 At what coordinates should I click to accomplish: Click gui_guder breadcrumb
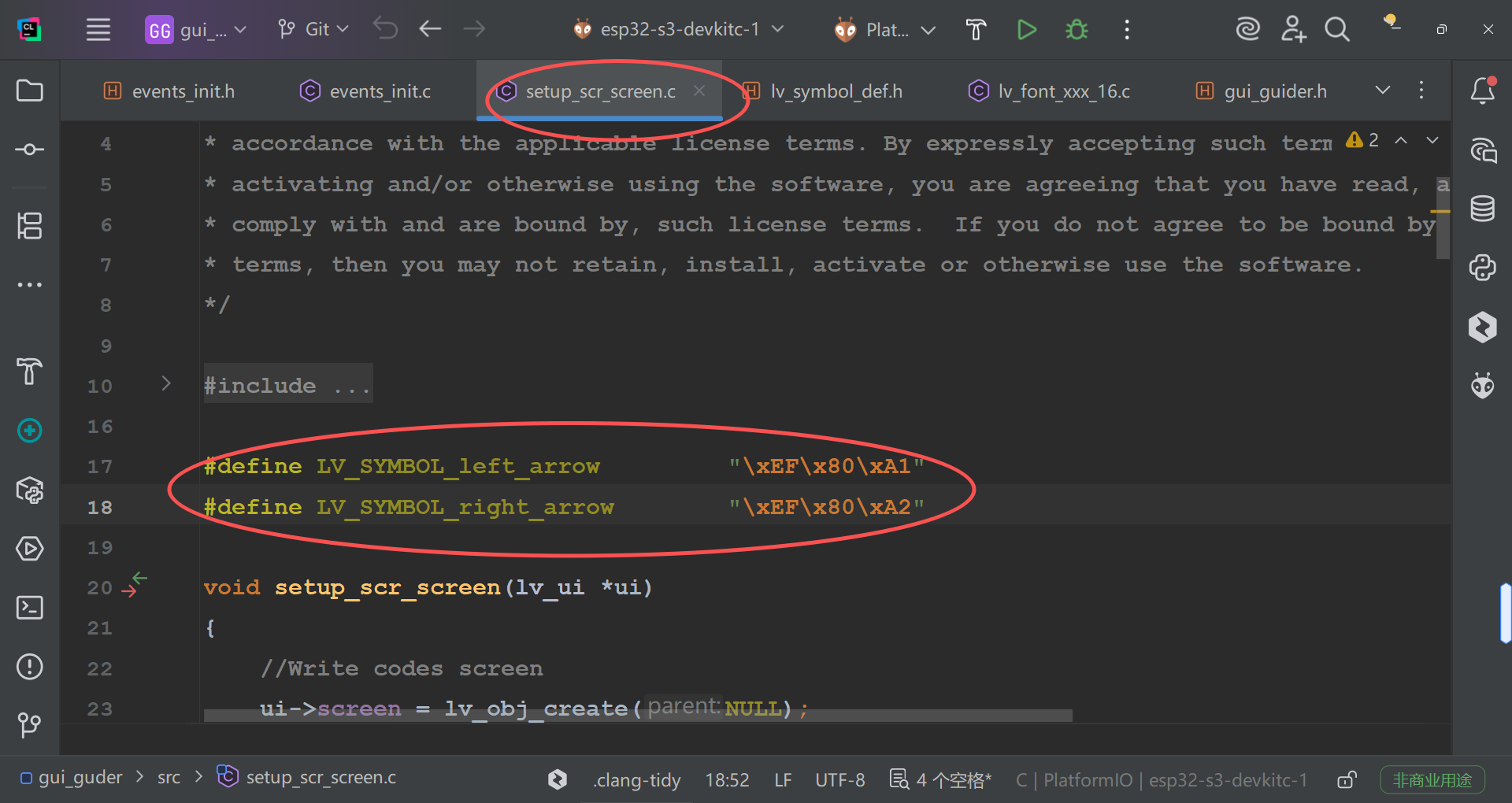(x=72, y=778)
